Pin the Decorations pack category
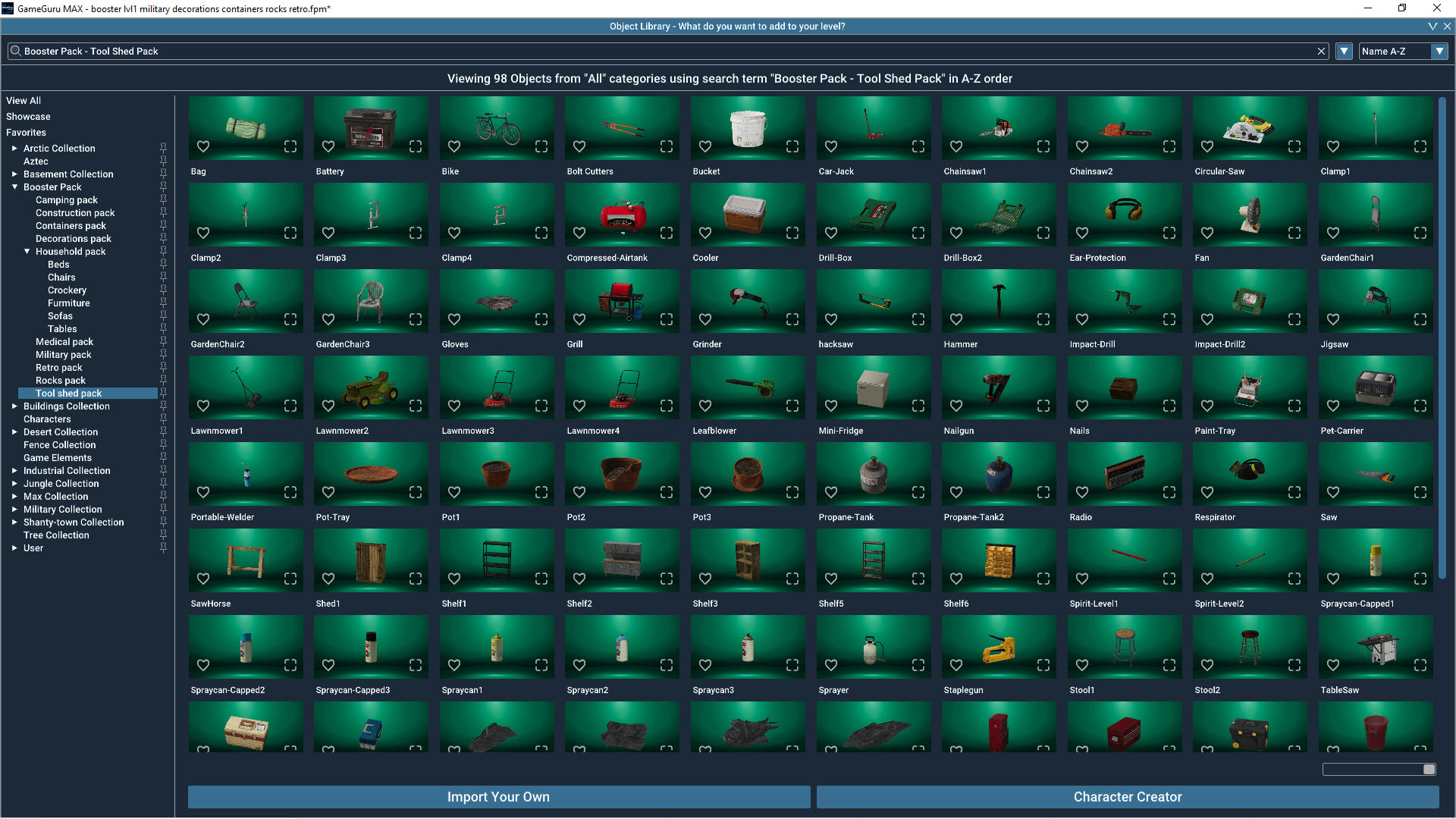This screenshot has width=1456, height=819. pos(163,238)
